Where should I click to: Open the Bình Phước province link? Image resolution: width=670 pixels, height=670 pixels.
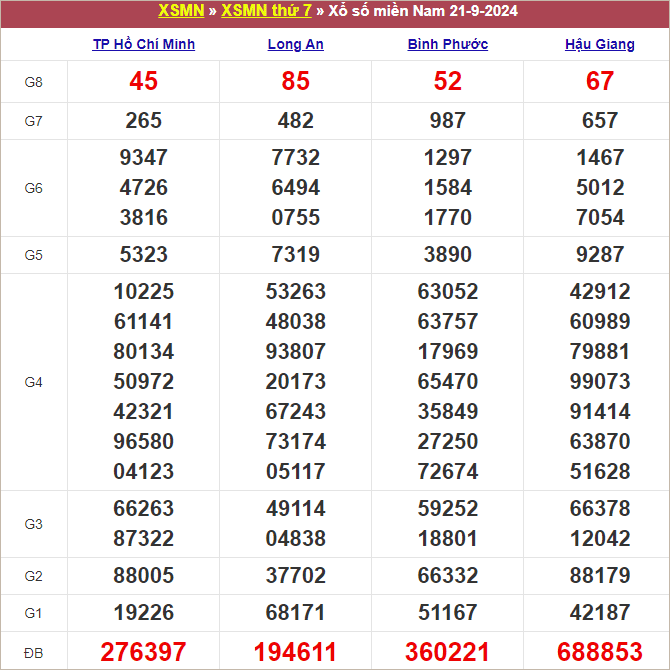point(448,44)
